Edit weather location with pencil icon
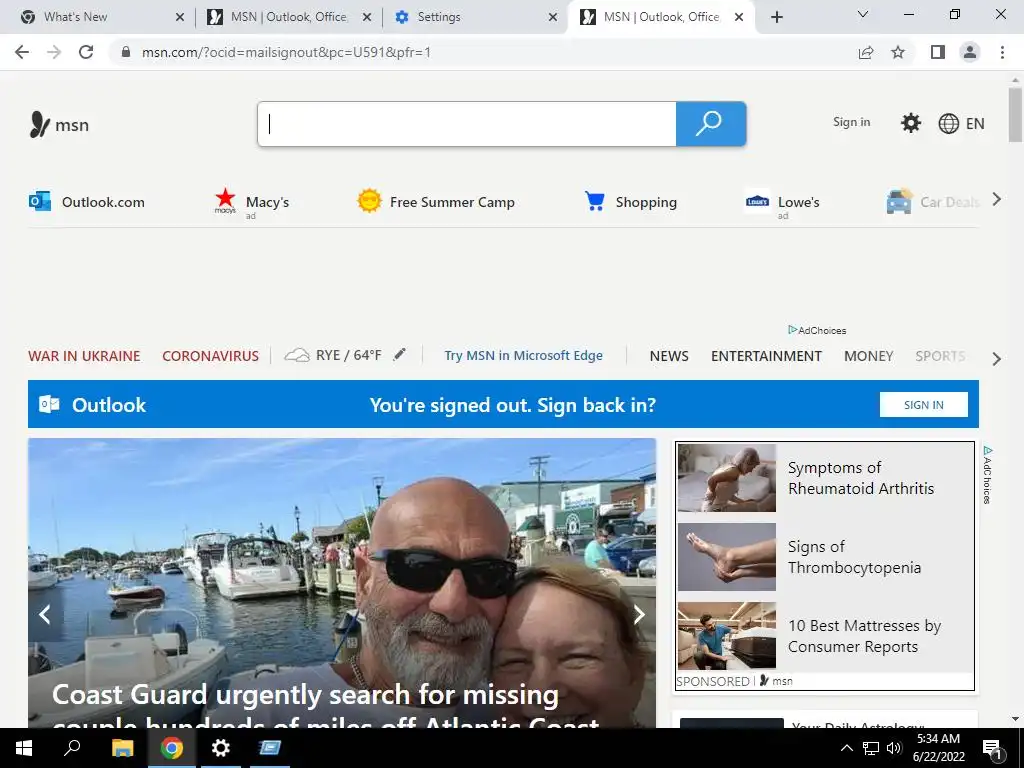Viewport: 1024px width, 768px height. [x=399, y=355]
